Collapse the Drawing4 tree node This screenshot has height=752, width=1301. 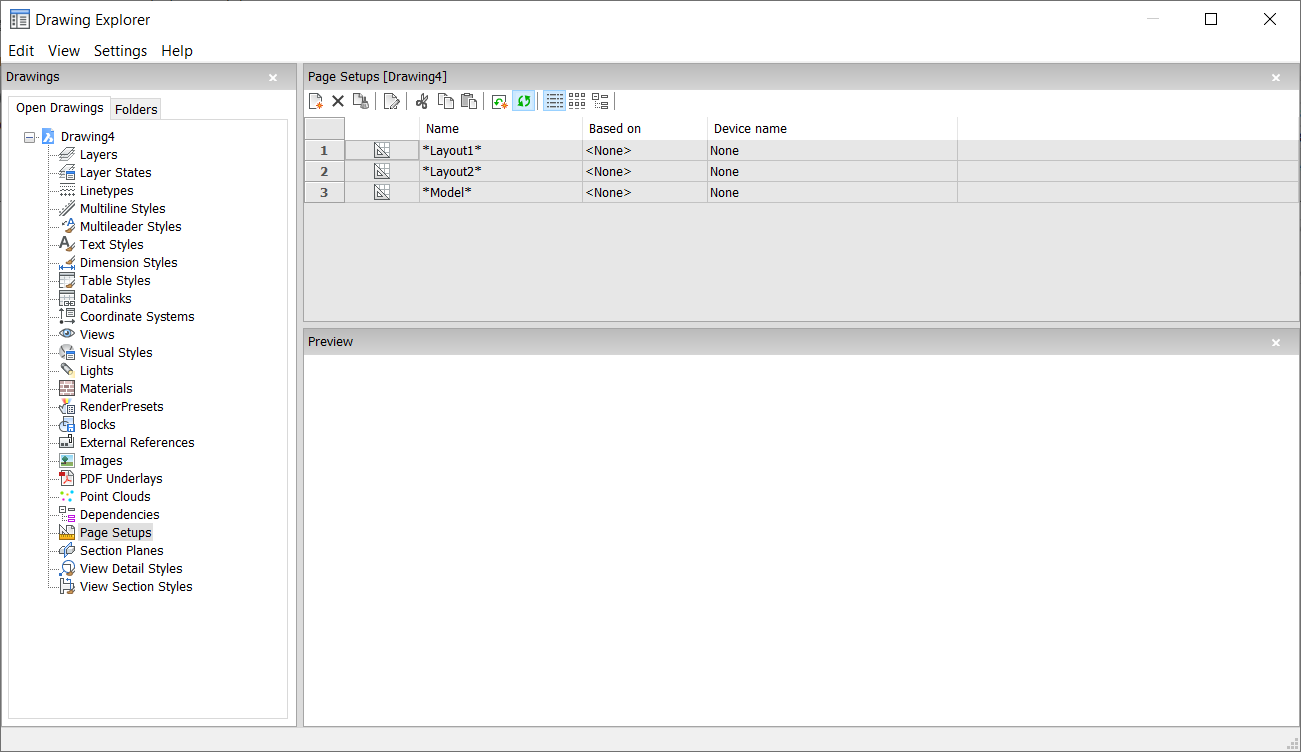point(30,137)
